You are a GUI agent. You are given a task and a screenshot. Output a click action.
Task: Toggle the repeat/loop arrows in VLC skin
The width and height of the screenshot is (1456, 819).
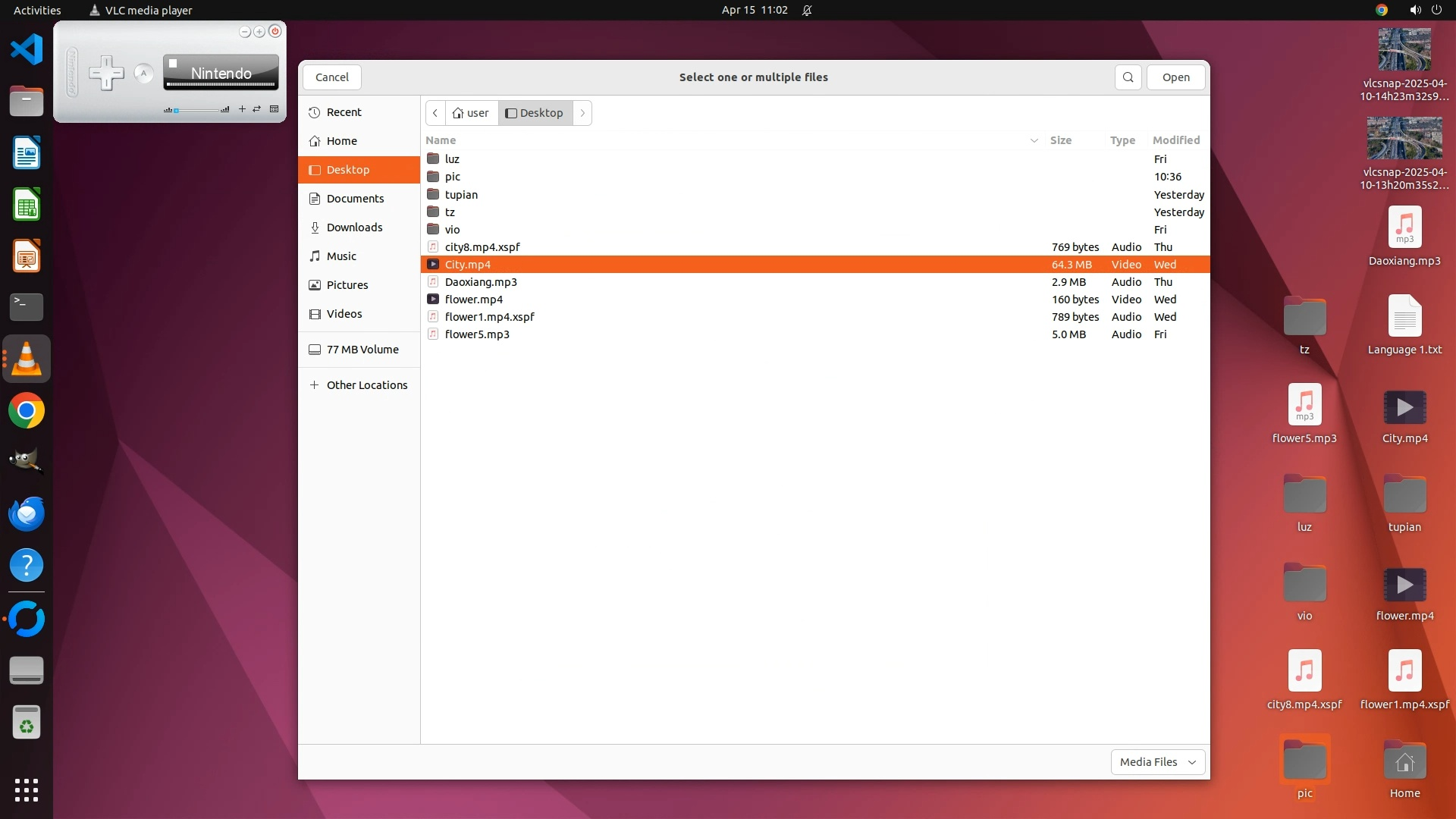pyautogui.click(x=257, y=109)
